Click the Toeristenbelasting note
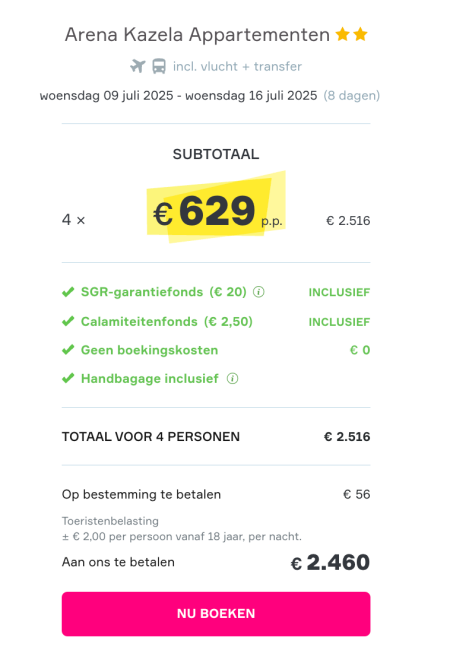Viewport: 450px width, 647px height. (x=110, y=521)
